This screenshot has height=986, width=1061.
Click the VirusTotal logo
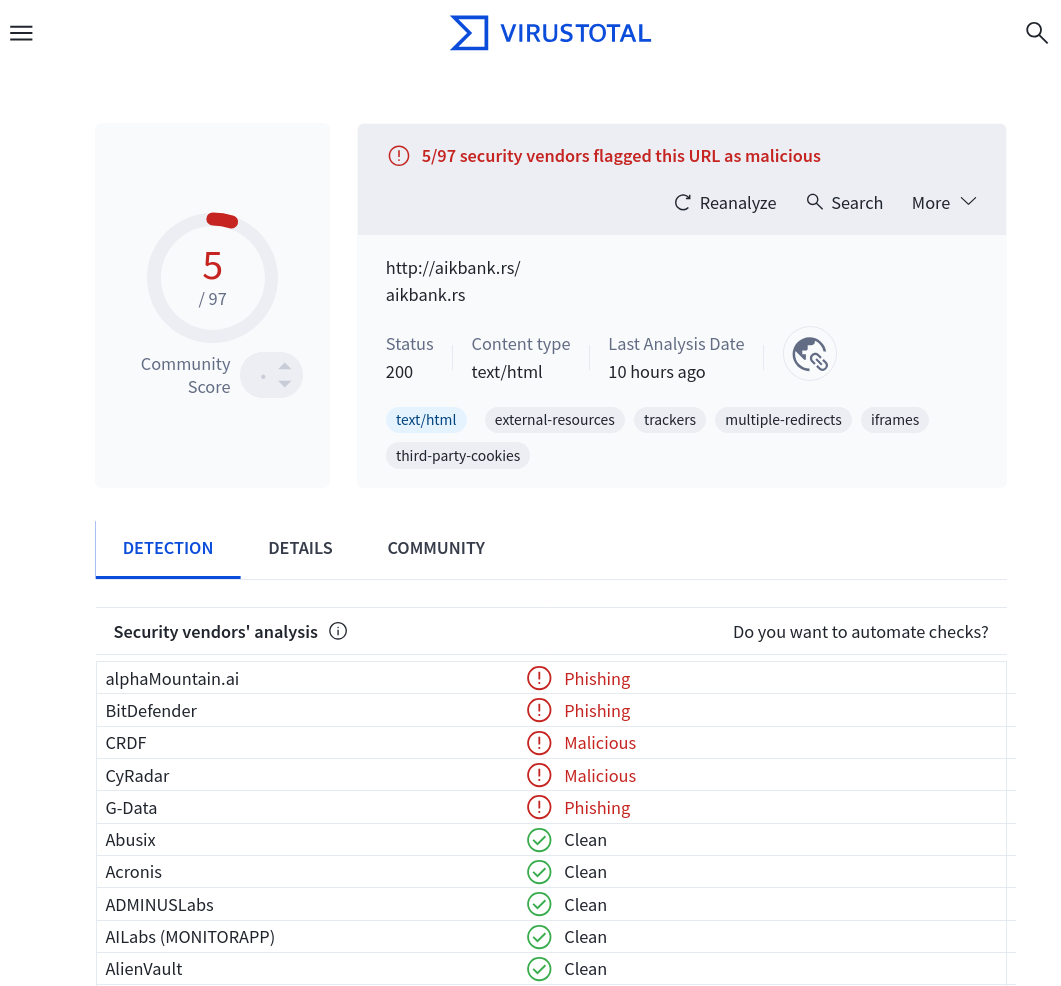(550, 32)
